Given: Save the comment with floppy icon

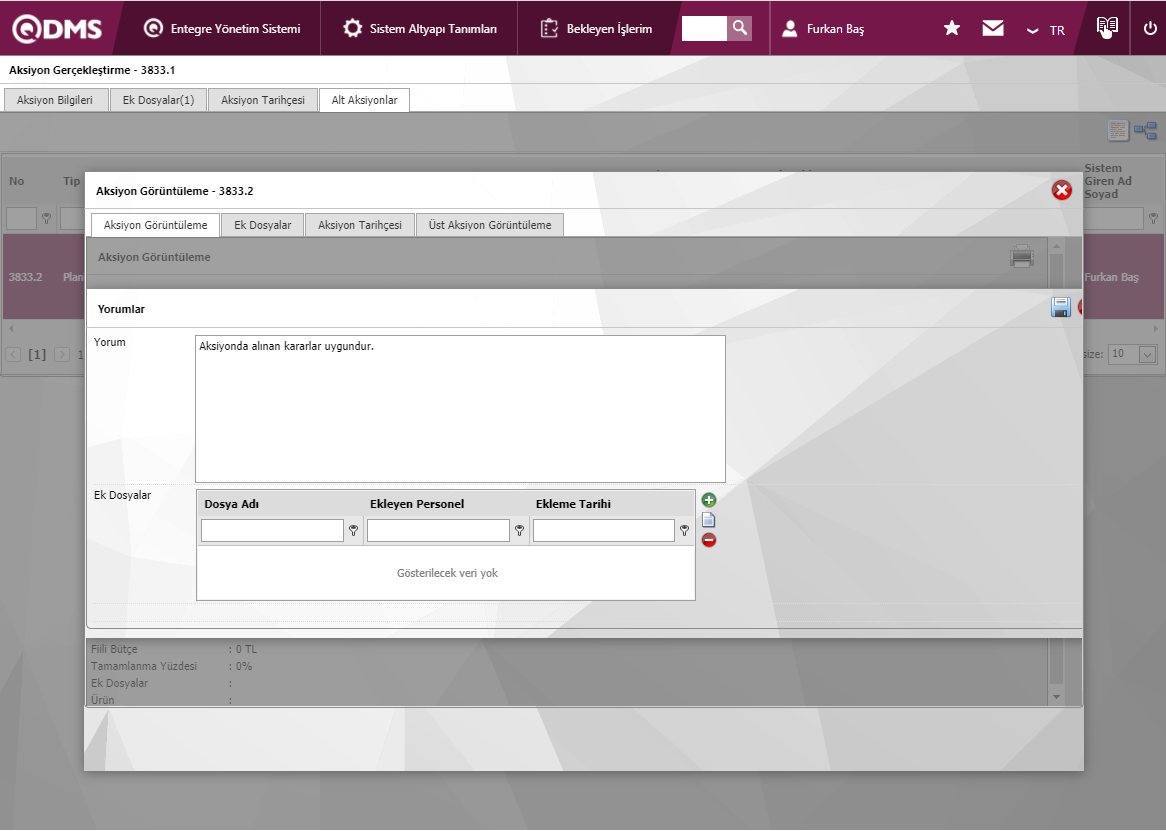Looking at the screenshot, I should point(1060,308).
